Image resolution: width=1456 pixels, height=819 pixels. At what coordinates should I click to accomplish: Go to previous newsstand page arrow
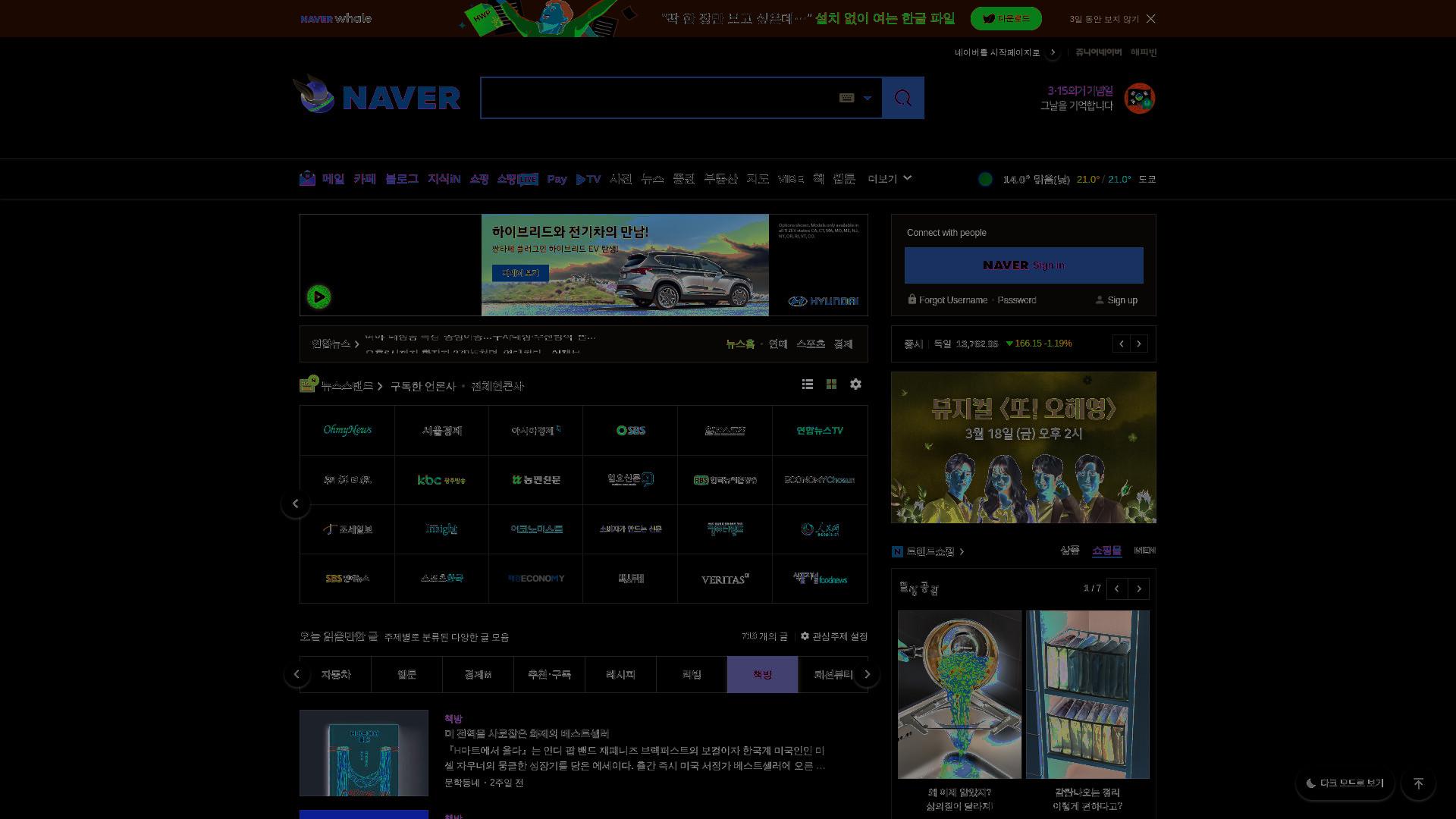coord(296,504)
